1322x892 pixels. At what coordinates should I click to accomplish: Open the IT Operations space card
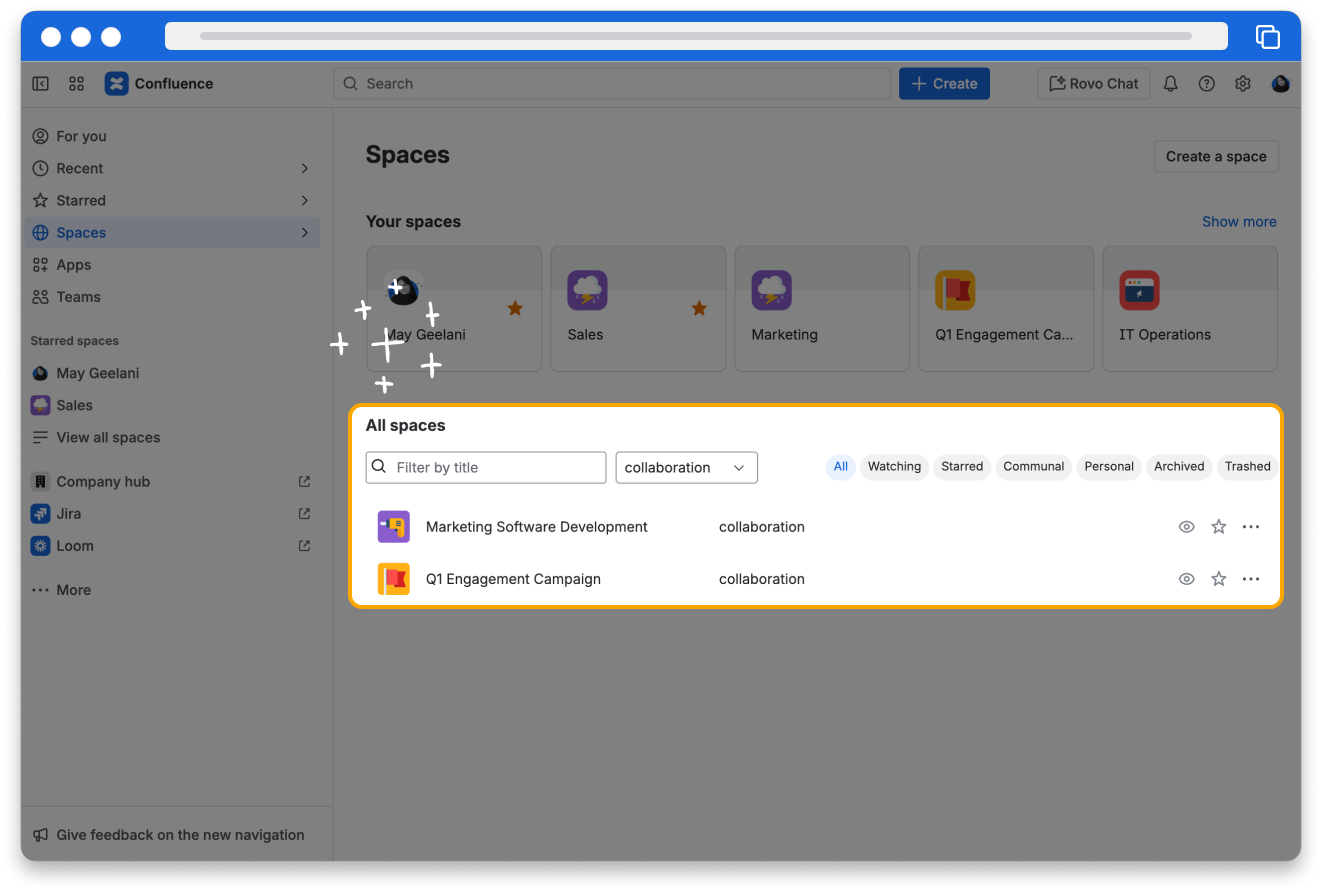pos(1189,309)
